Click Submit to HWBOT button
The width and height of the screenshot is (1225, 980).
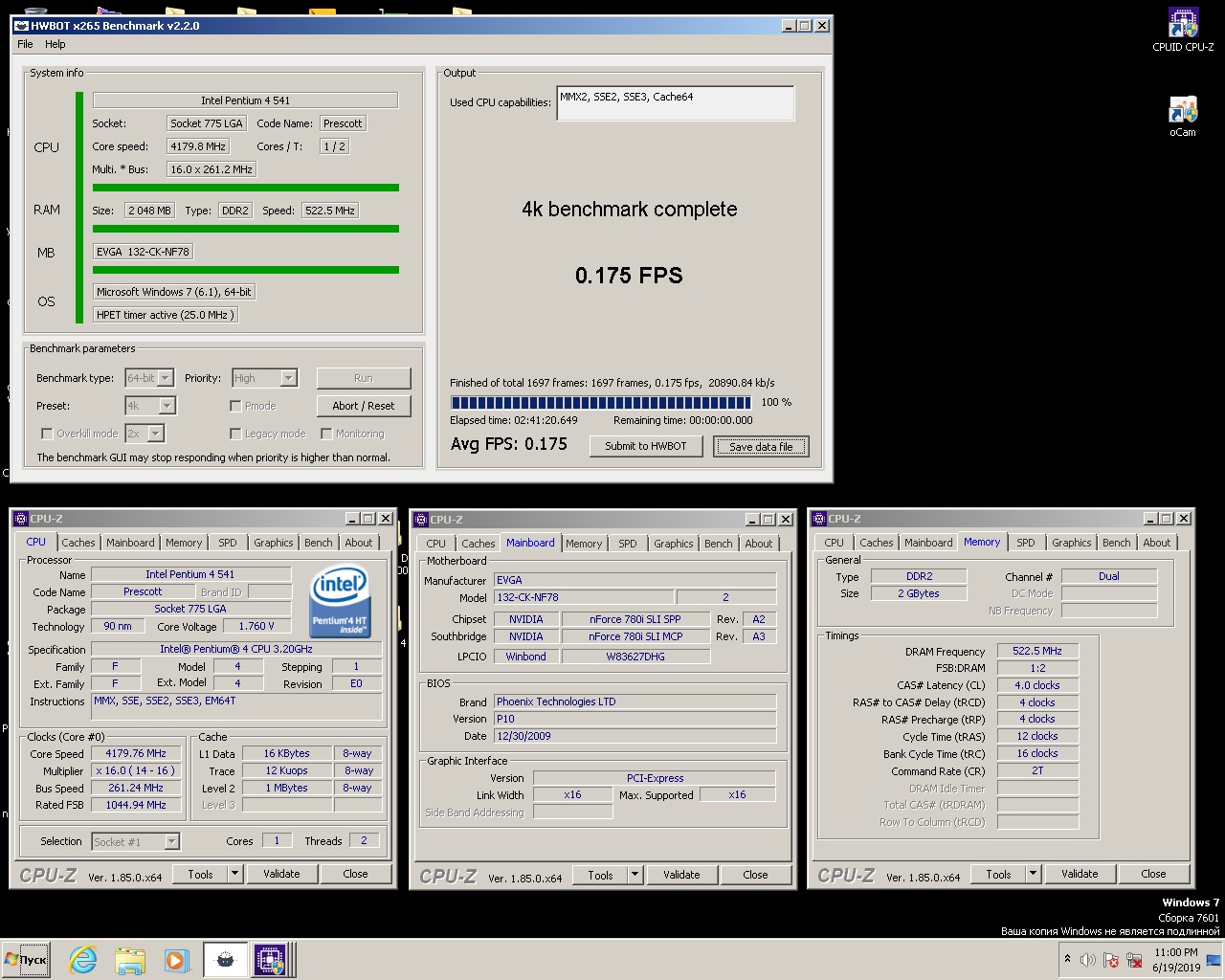point(646,446)
